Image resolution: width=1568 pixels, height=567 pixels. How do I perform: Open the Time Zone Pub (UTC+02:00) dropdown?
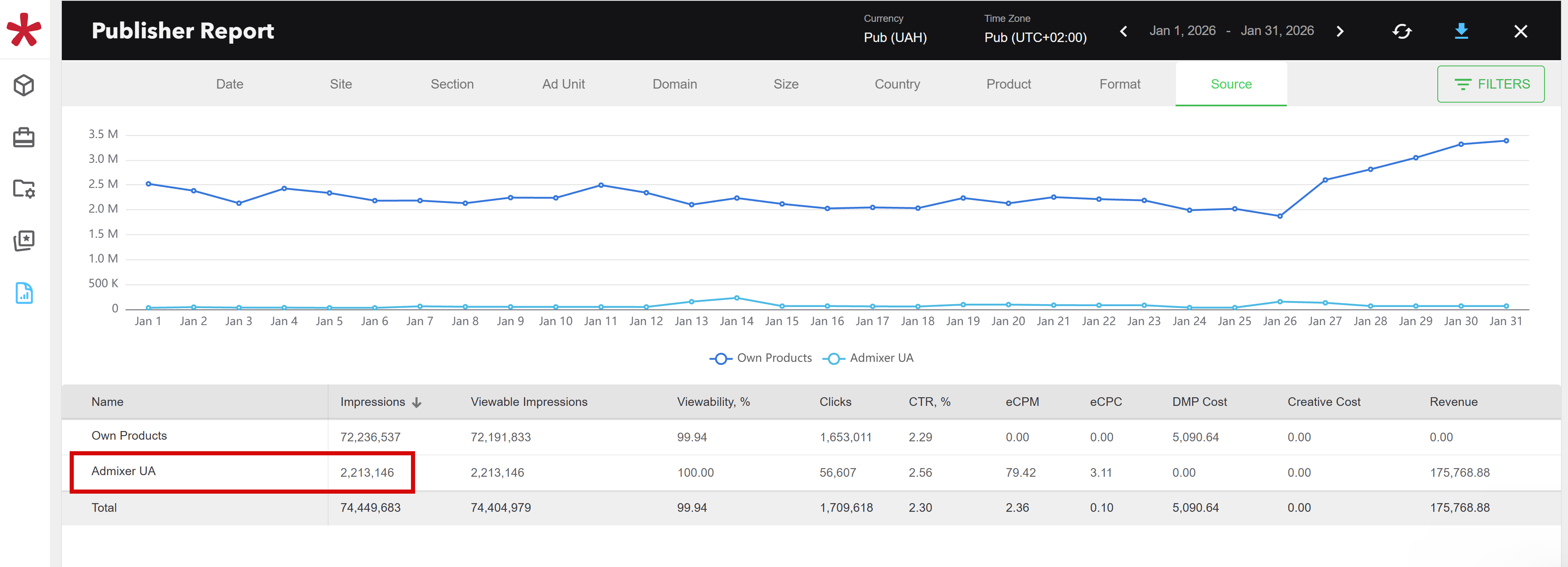pos(1035,37)
